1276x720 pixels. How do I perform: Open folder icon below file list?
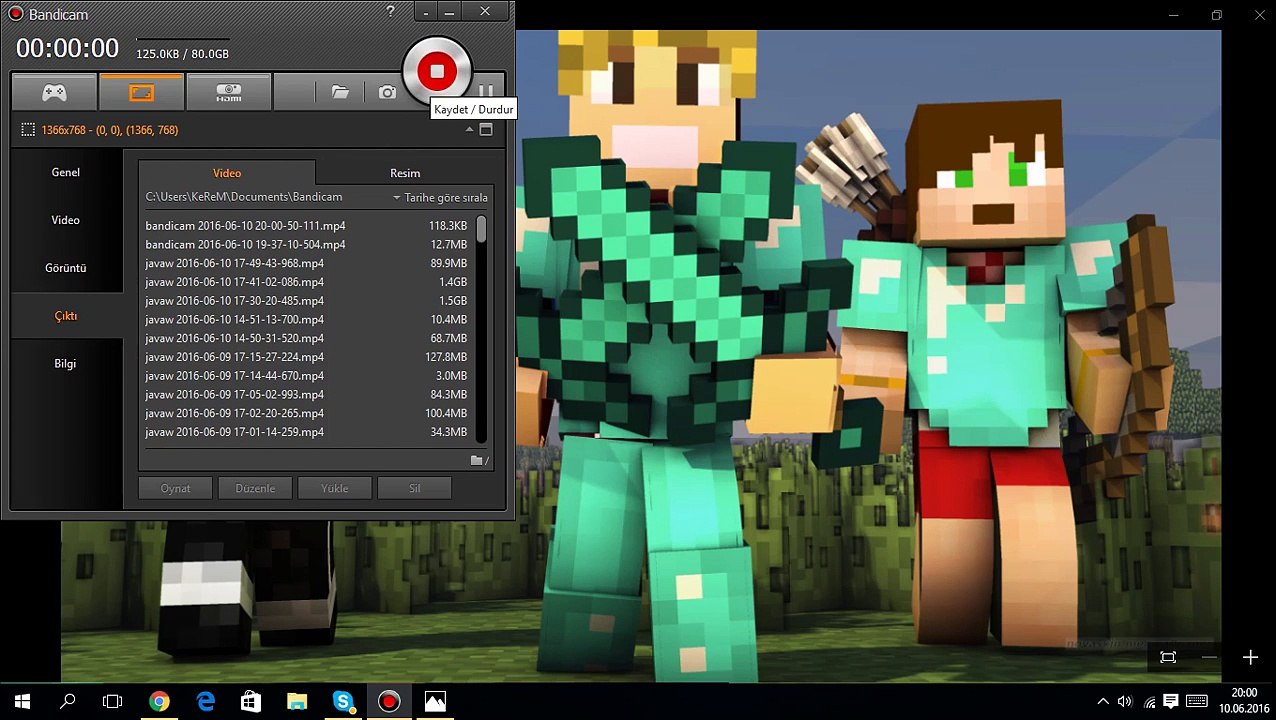tap(479, 460)
